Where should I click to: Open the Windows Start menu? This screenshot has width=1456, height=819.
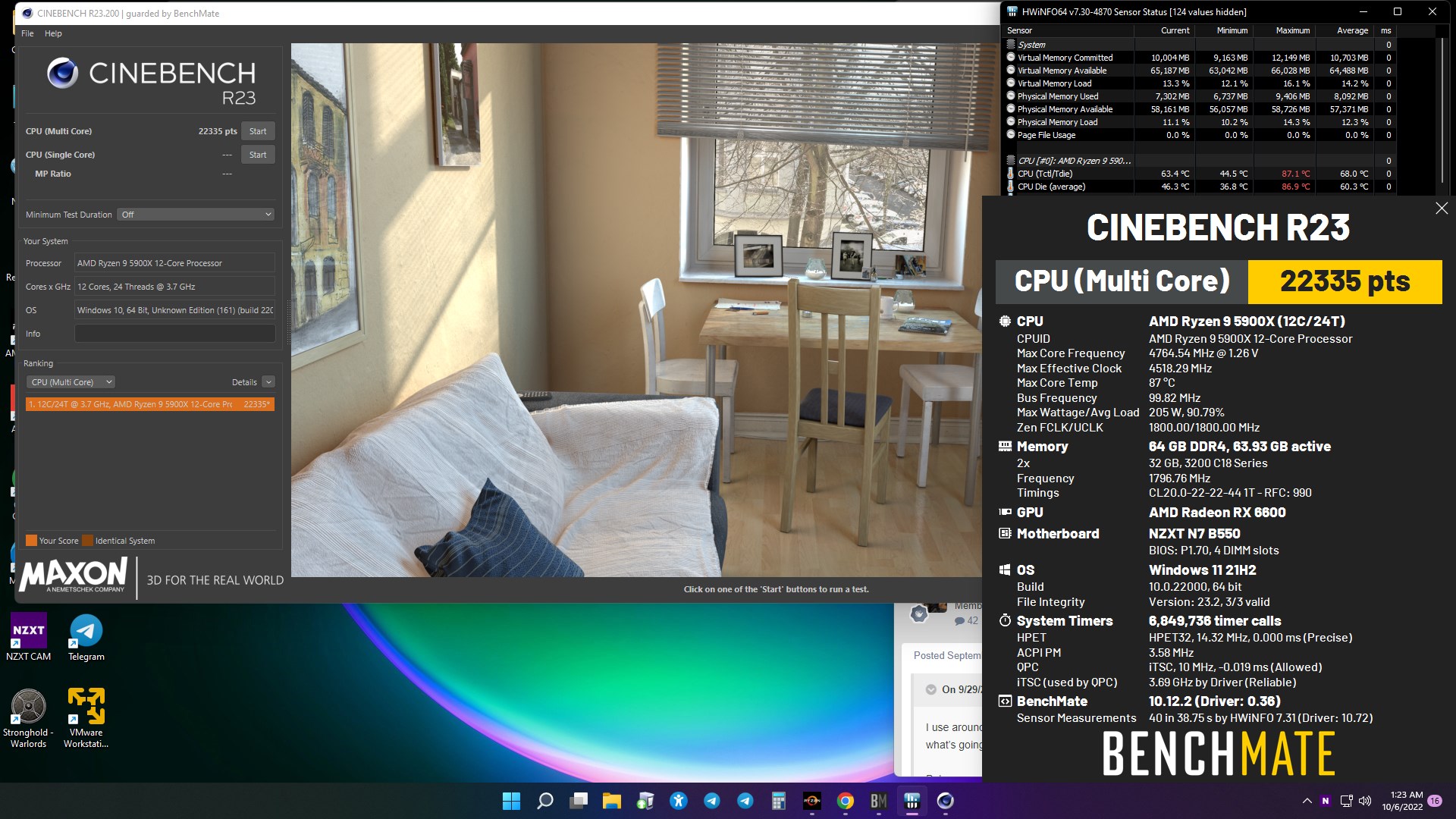tap(512, 801)
